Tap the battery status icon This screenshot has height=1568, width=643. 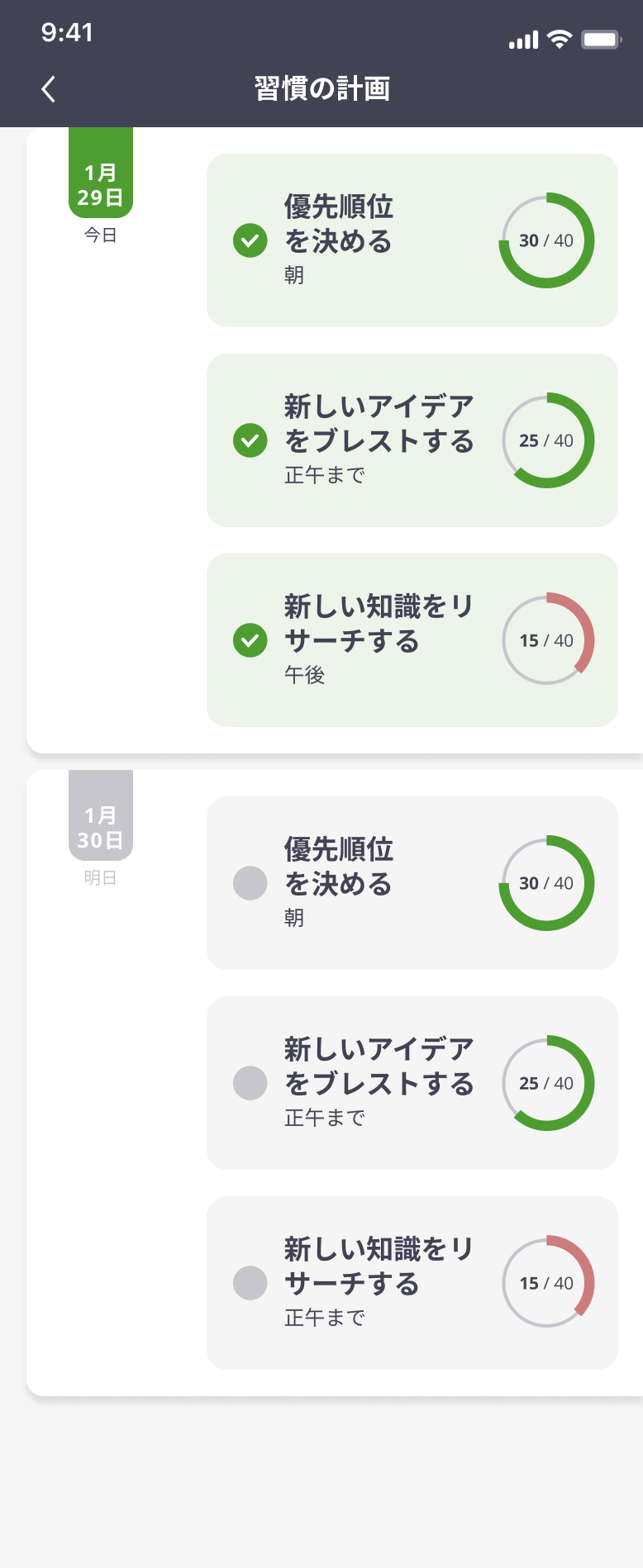601,40
